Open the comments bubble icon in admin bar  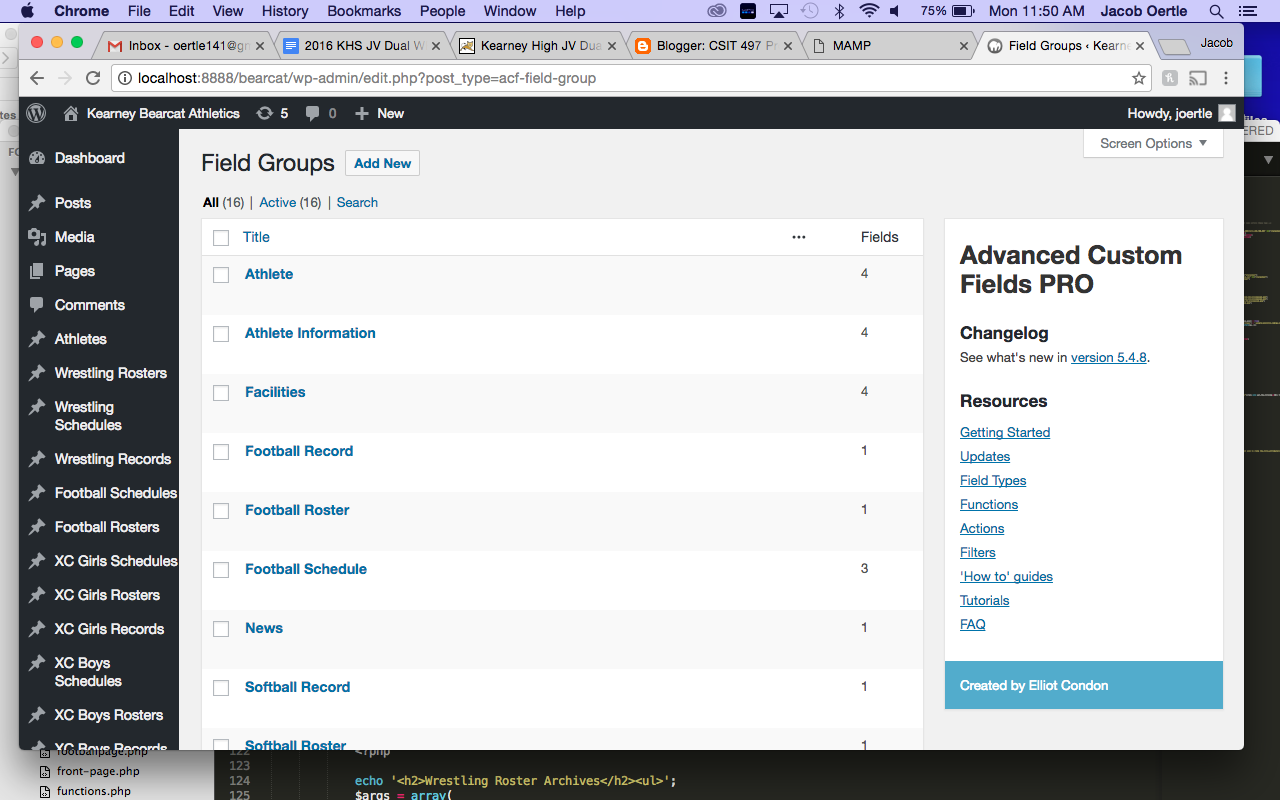pos(313,114)
